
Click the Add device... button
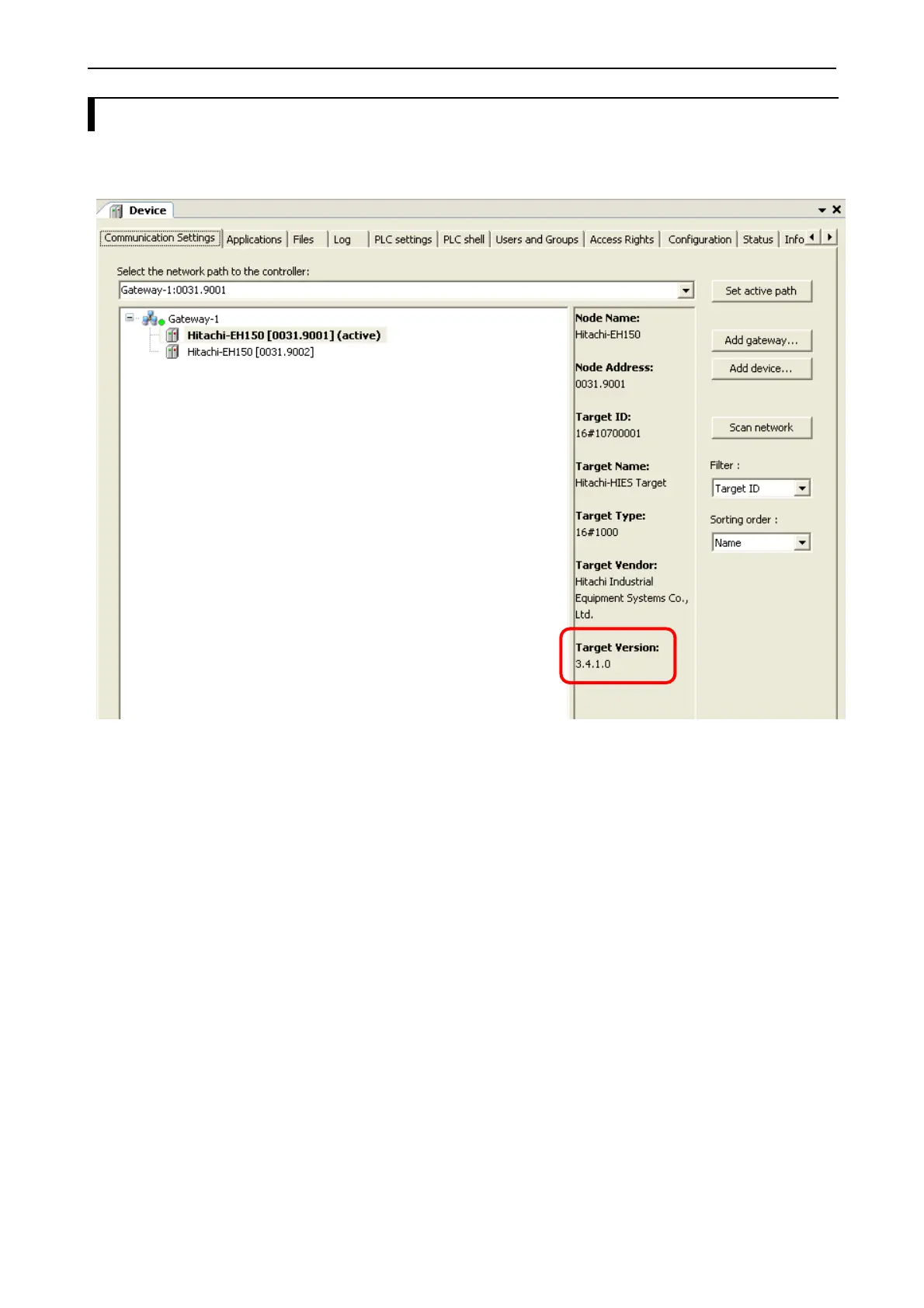(761, 368)
